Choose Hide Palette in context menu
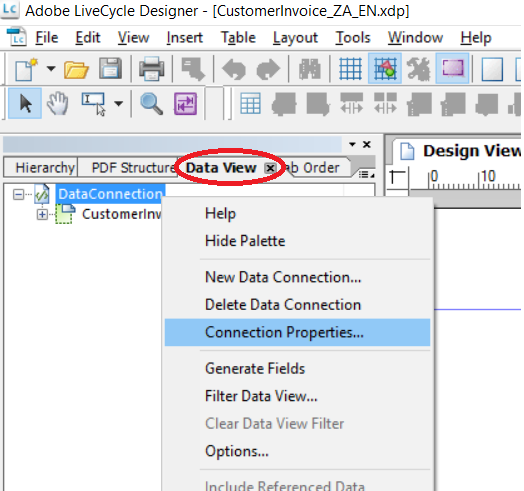 click(245, 241)
